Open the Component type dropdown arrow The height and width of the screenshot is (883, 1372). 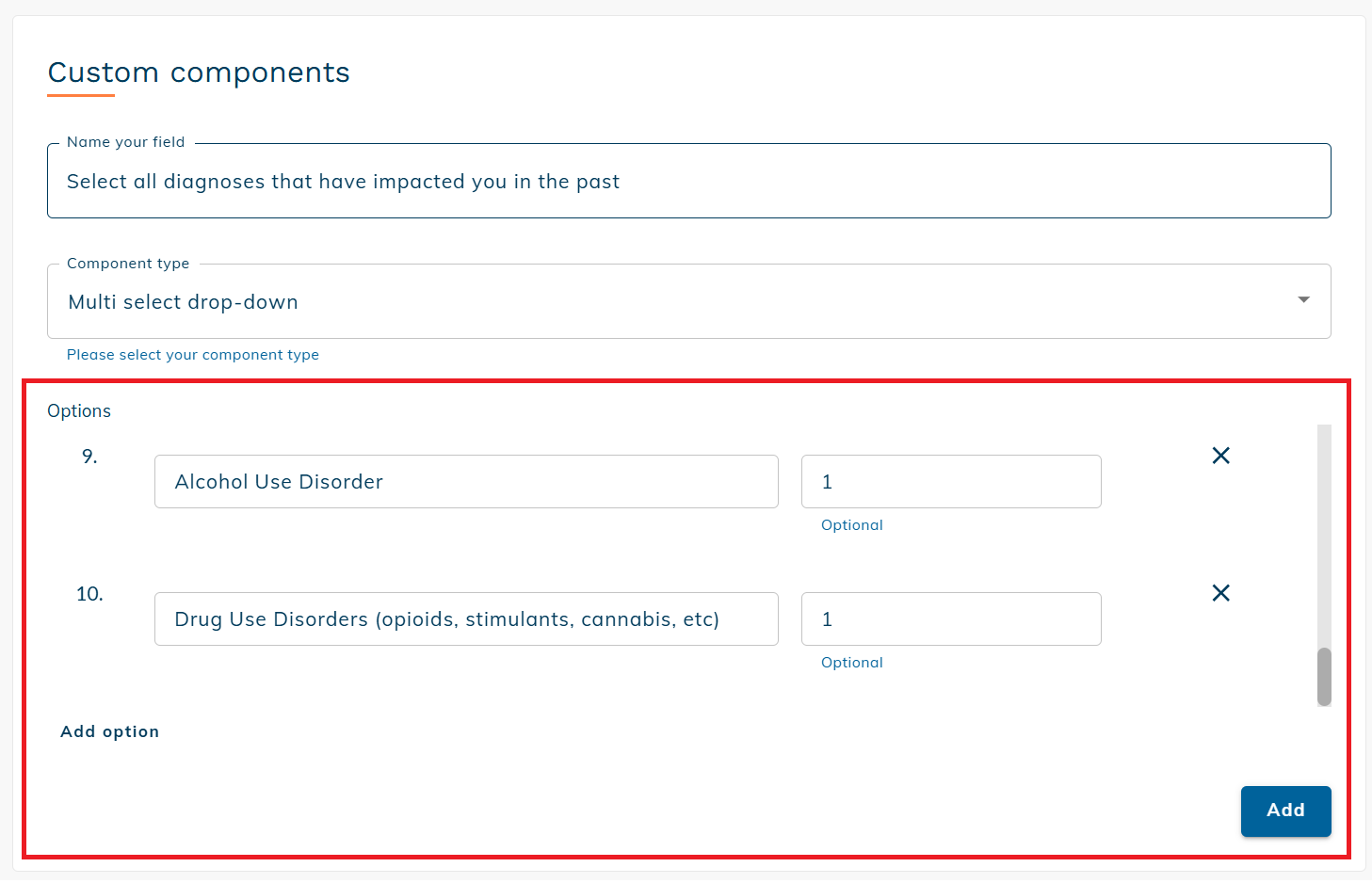click(1303, 300)
